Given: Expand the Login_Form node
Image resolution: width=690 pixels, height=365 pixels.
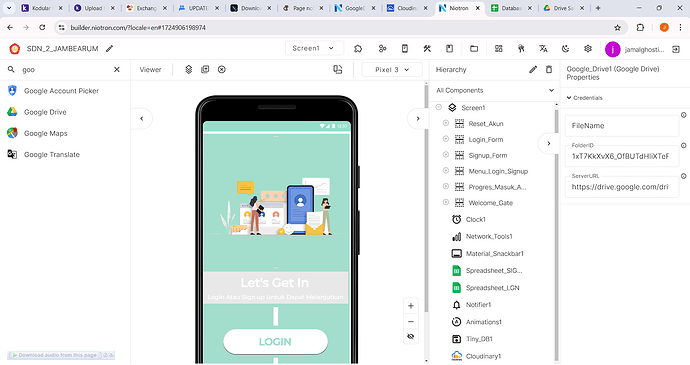Looking at the screenshot, I should (x=445, y=139).
